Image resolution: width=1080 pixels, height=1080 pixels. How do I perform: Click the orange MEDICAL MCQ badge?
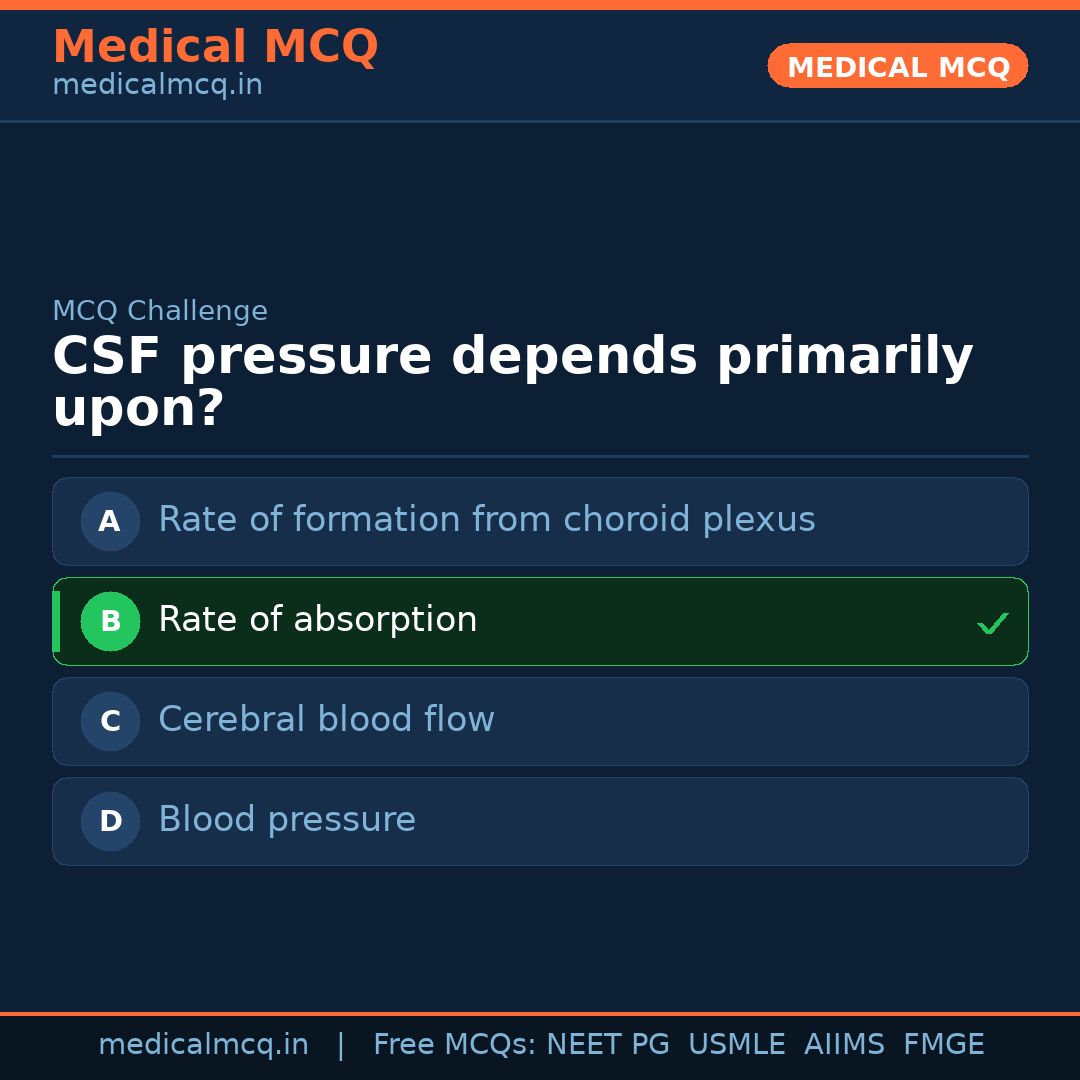[897, 66]
